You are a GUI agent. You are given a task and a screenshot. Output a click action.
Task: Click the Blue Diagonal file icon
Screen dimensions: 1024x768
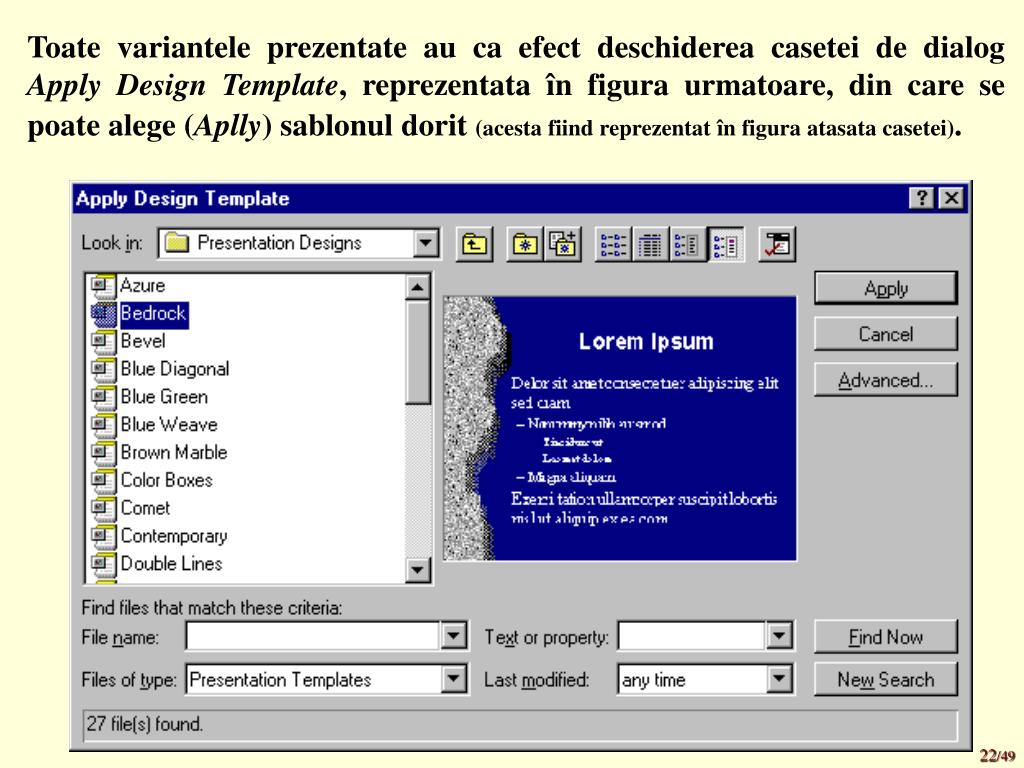[x=103, y=370]
